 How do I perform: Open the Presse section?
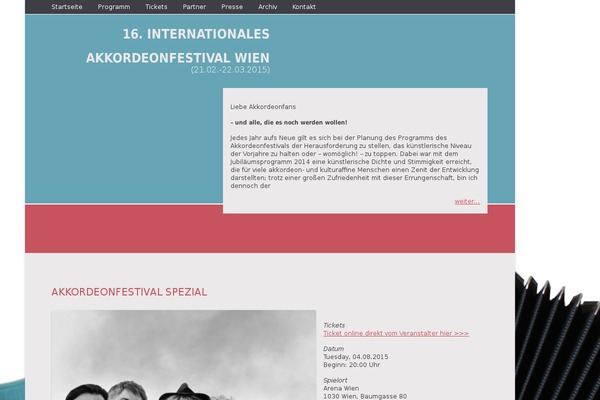232,7
